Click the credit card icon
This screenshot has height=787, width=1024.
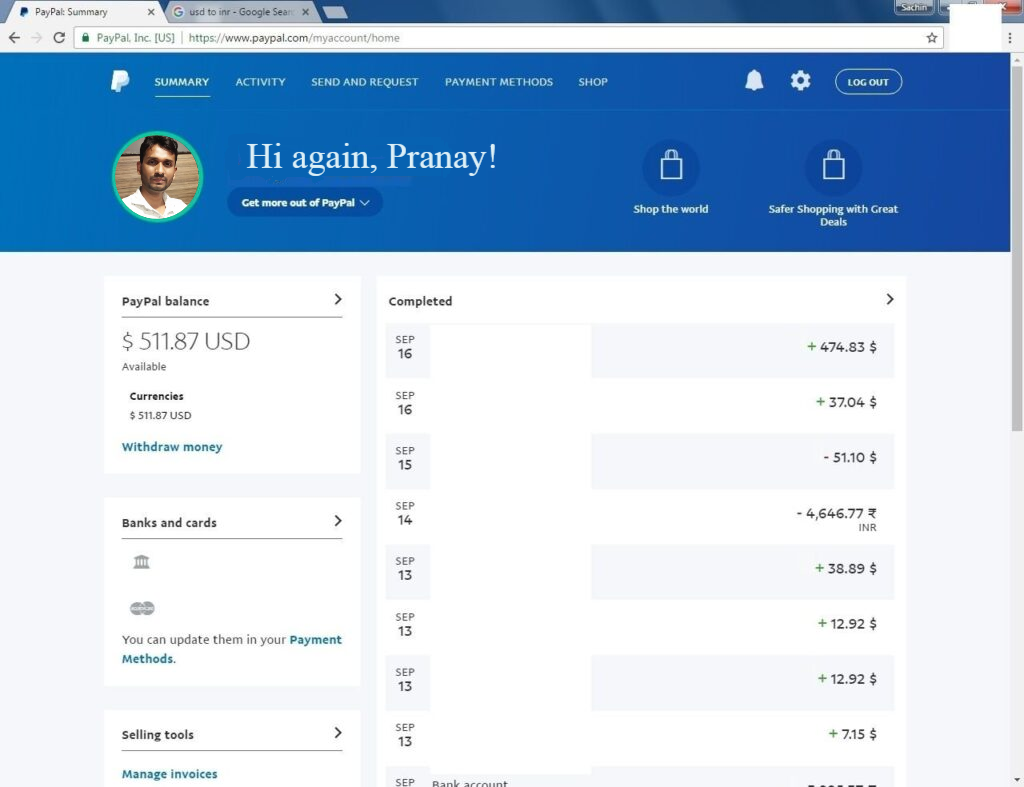click(142, 608)
